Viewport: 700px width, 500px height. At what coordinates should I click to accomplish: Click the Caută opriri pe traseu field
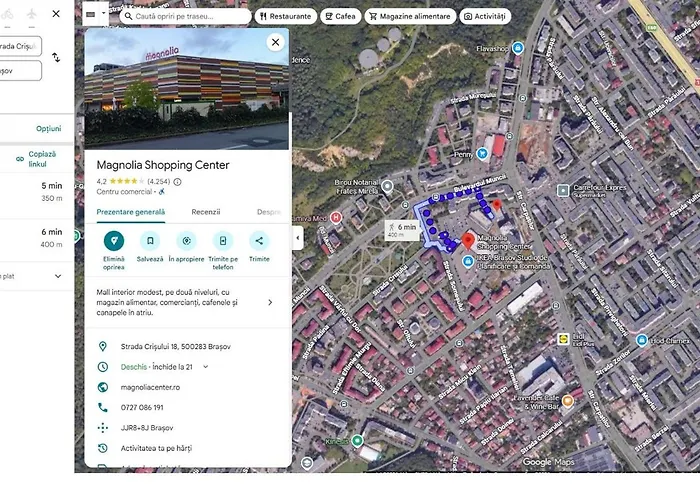(185, 16)
